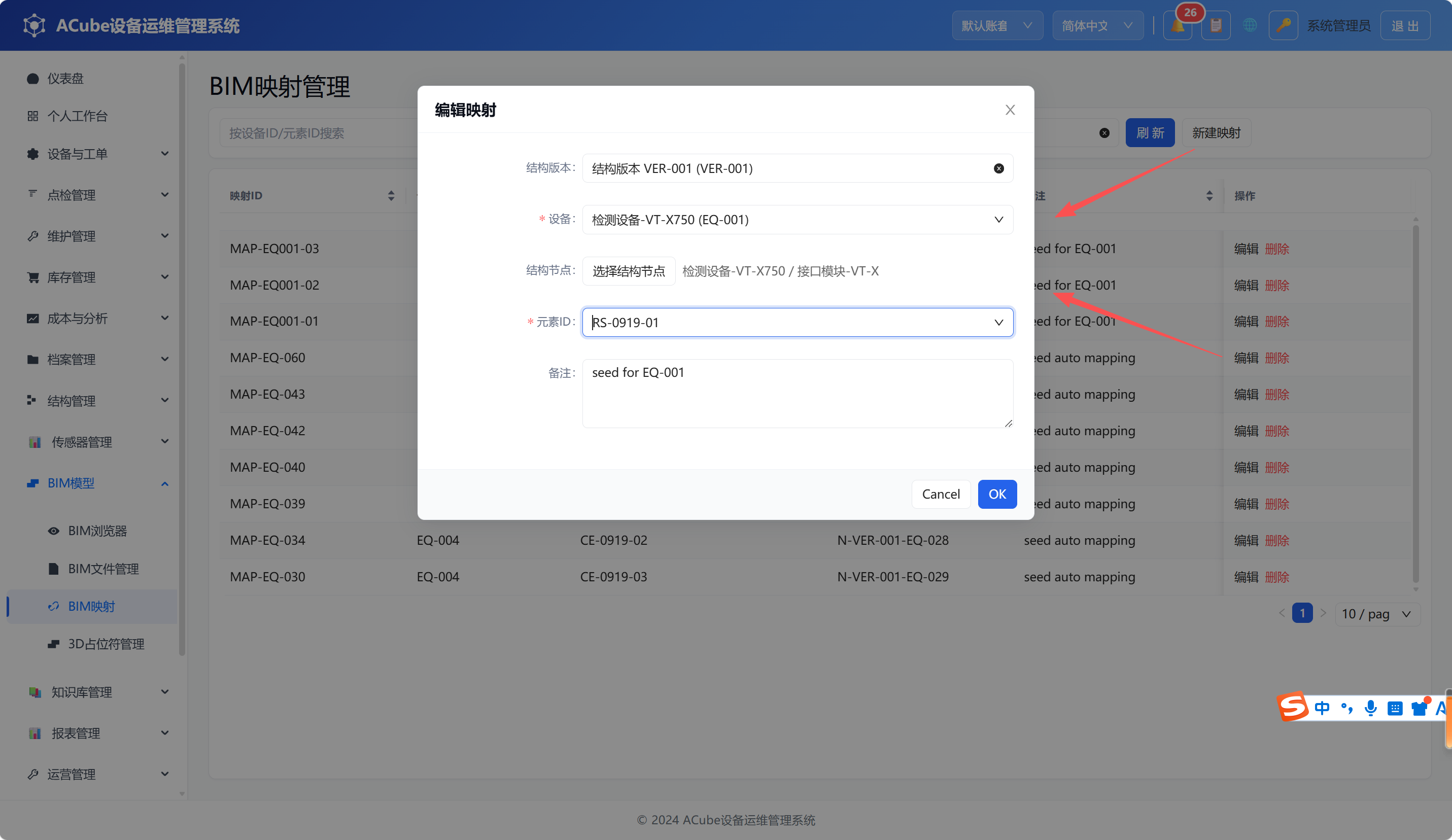Screen dimensions: 1452x840
Task: Click the key icon beside 系统管理员
Action: tap(1283, 26)
